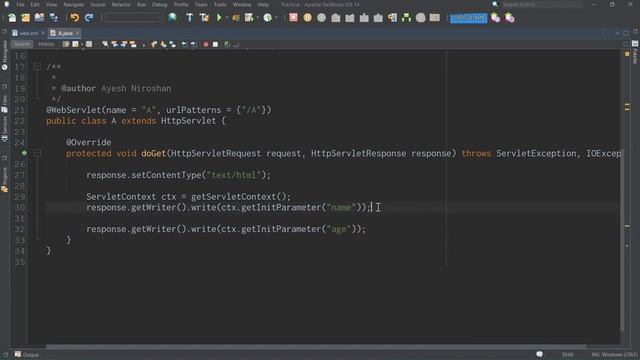Open the project configuration combo box
640x360 pixels.
(x=134, y=18)
